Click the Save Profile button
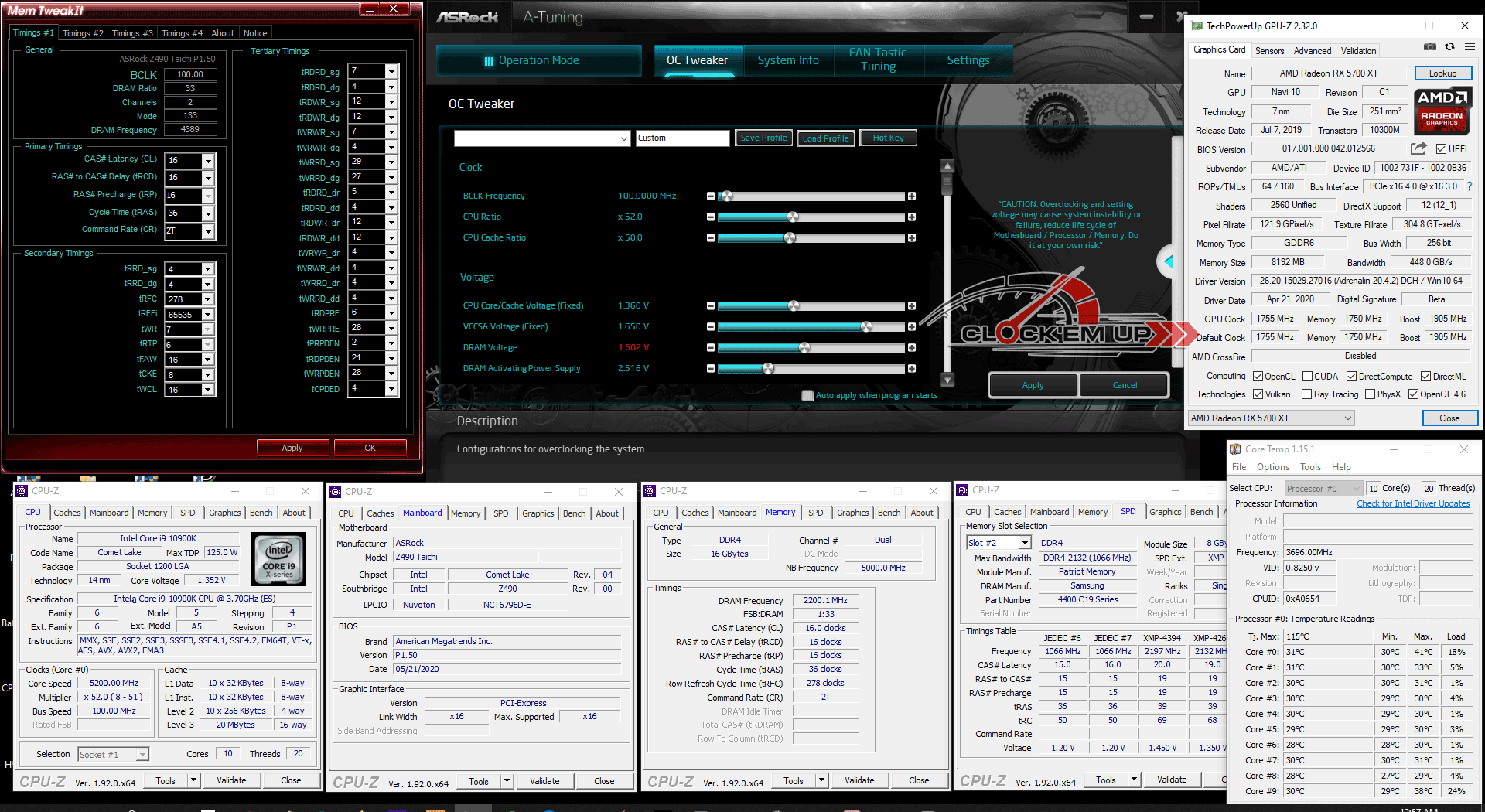 [763, 138]
